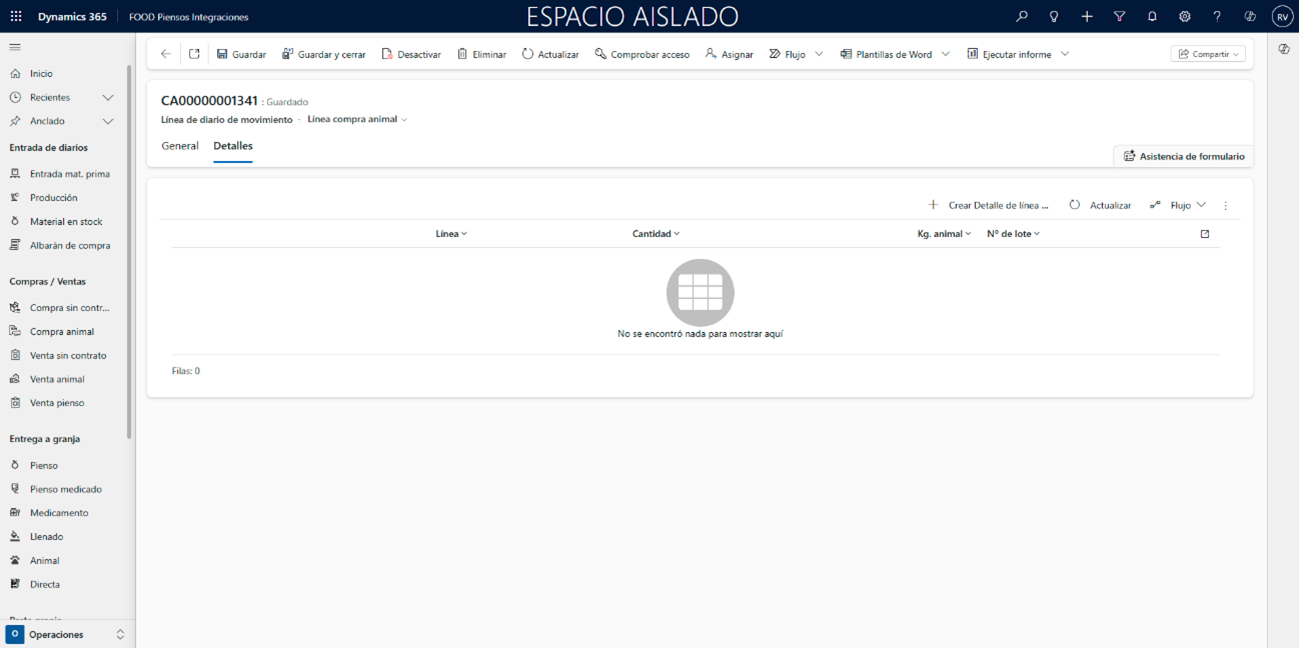The height and width of the screenshot is (648, 1299).
Task: Expand the Recientes section in sidebar
Action: pyautogui.click(x=108, y=98)
